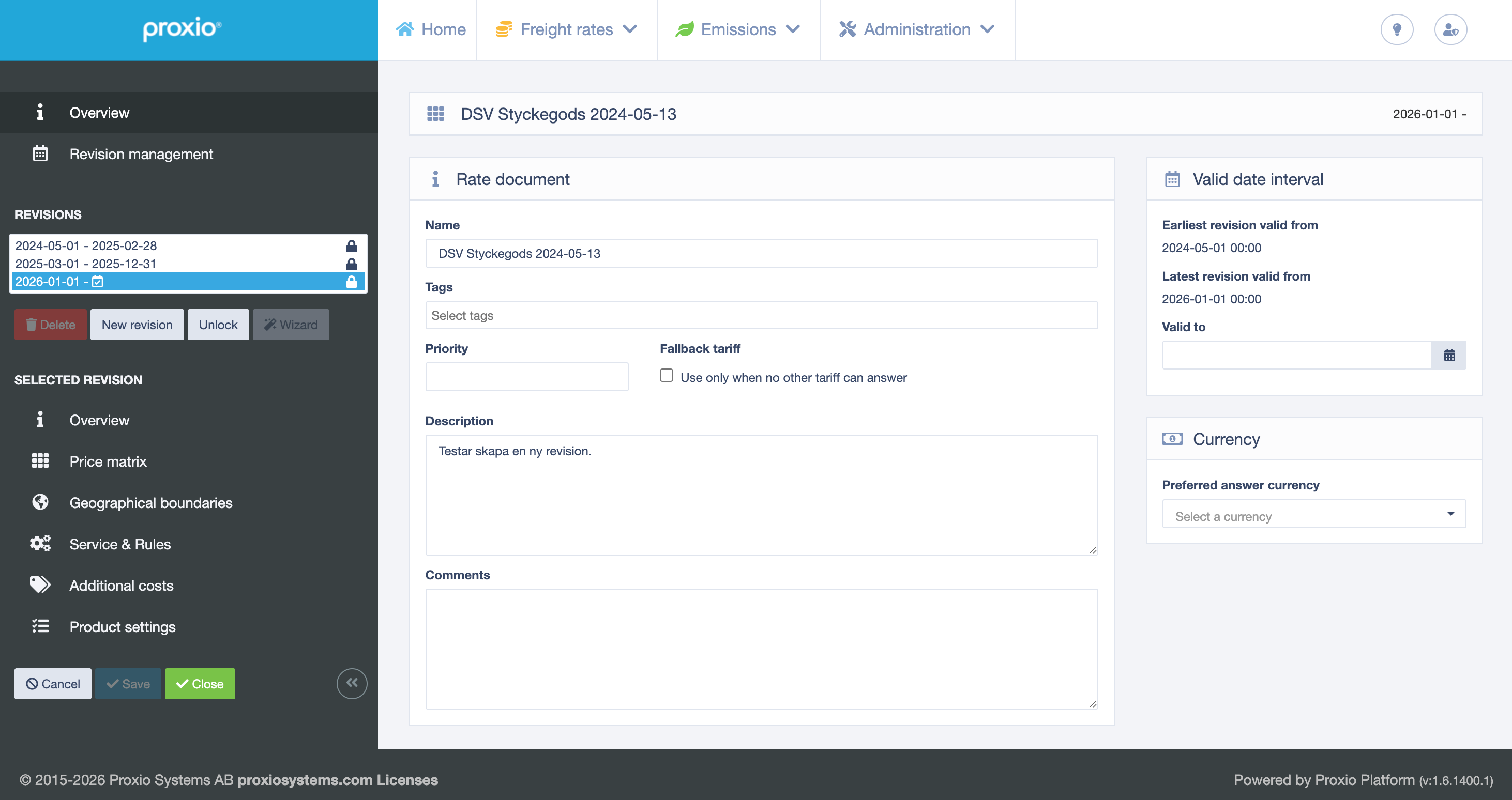Open Additional costs
The height and width of the screenshot is (800, 1512).
[x=189, y=586]
